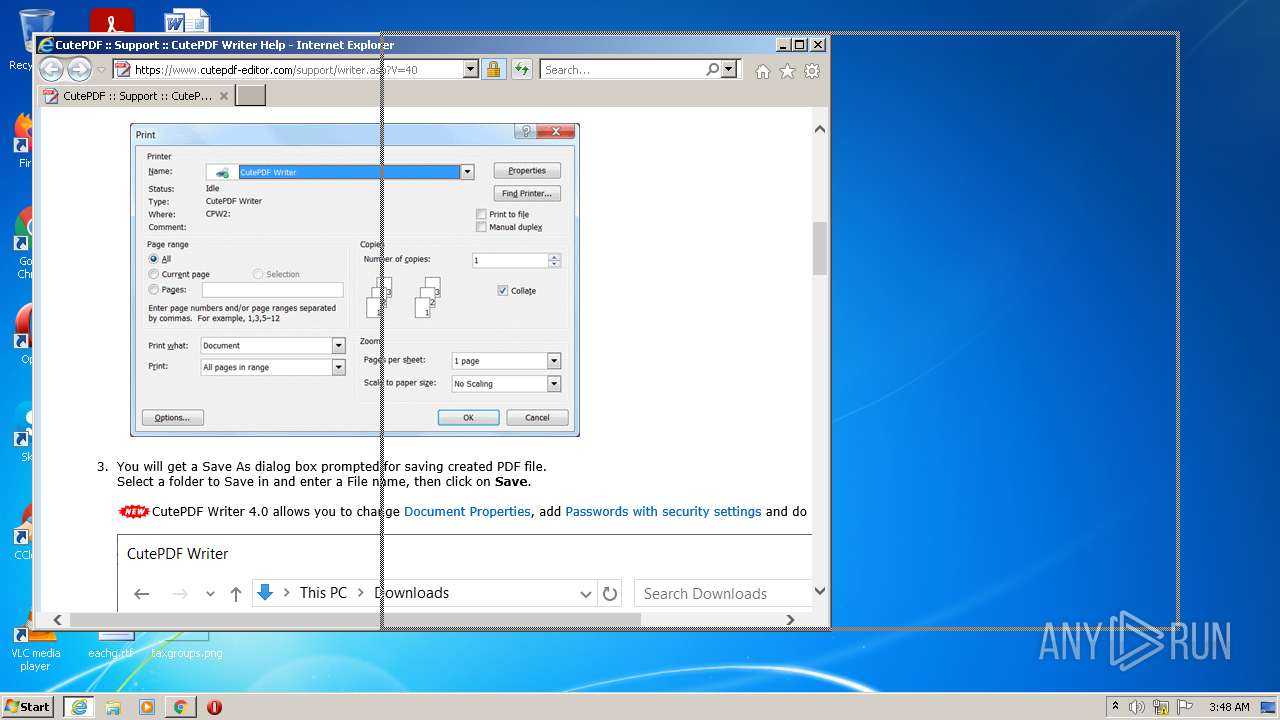Click horizontal scrollbar left arrow
The width and height of the screenshot is (1280, 720).
[57, 620]
